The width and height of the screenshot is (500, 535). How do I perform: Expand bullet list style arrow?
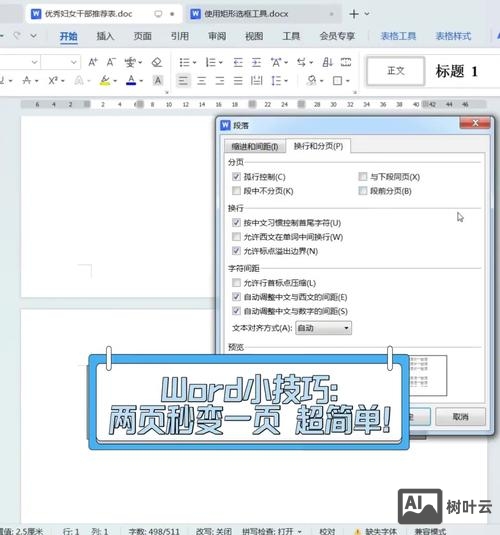194,63
